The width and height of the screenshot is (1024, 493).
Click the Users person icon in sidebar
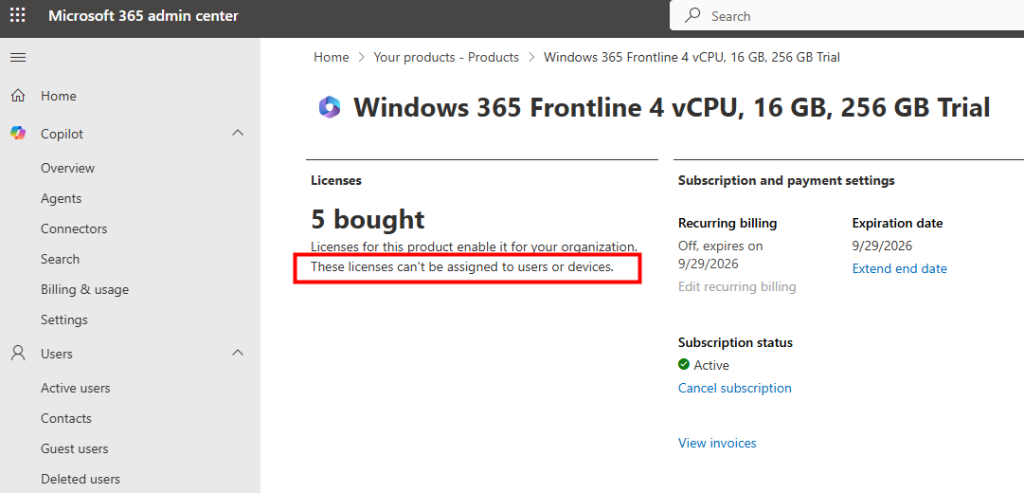point(17,353)
